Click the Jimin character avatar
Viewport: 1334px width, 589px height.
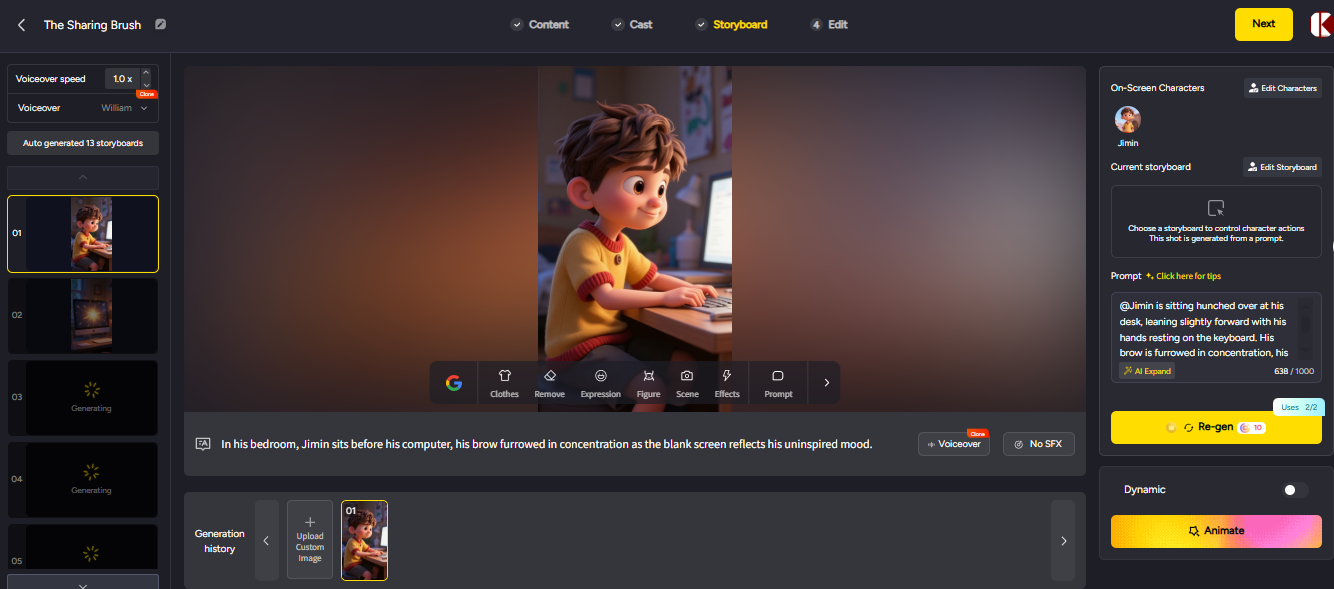pos(1128,120)
